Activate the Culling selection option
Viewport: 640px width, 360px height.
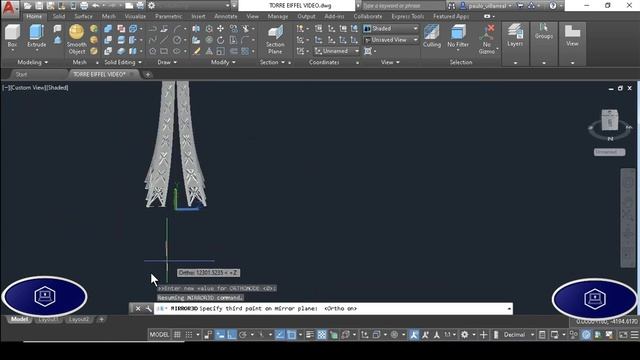(432, 36)
